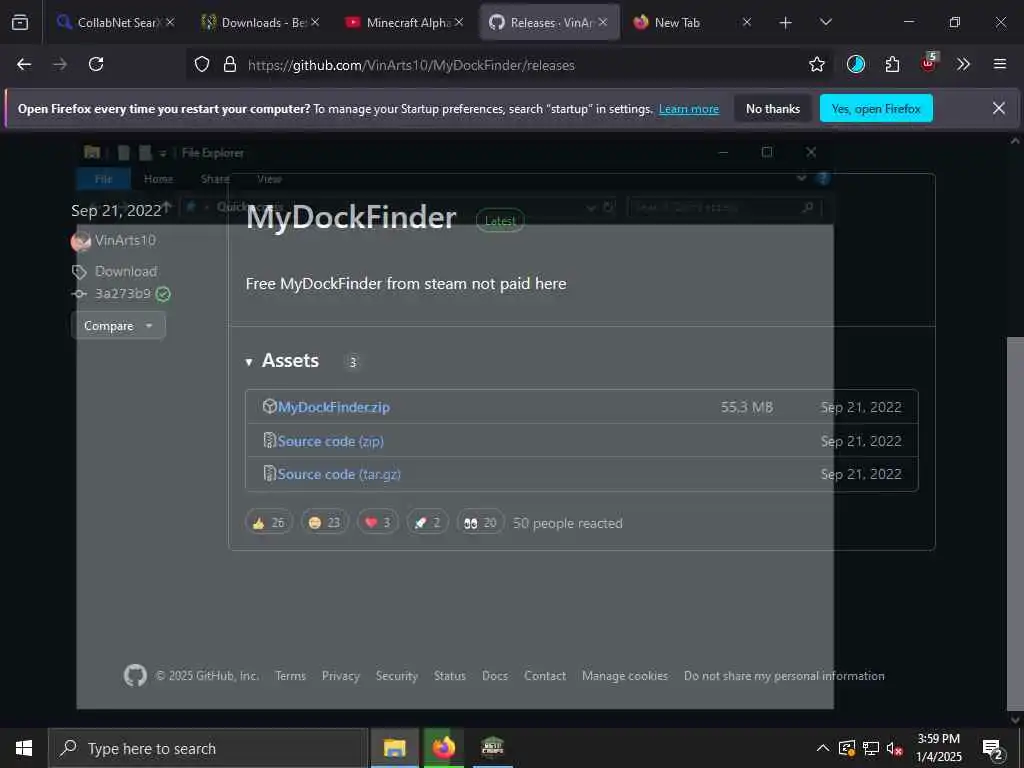Click the Minecraft taskbar icon

click(492, 748)
